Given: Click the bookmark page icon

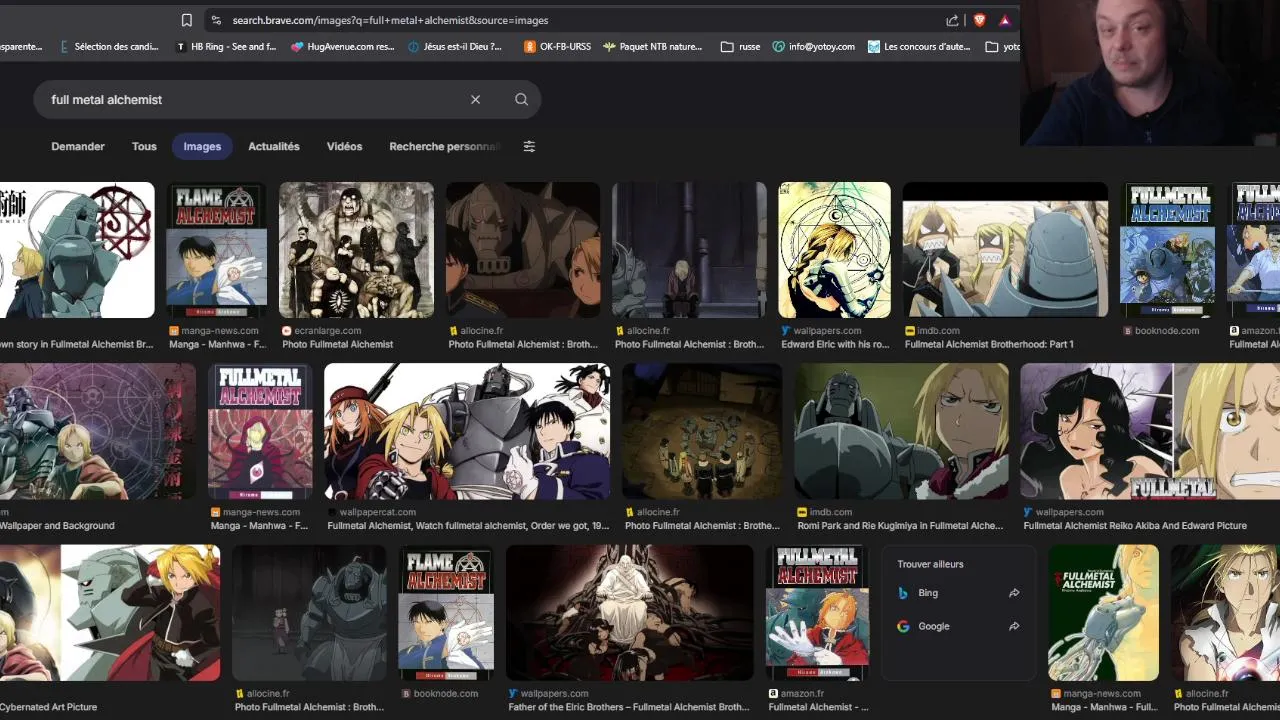Looking at the screenshot, I should tap(187, 20).
